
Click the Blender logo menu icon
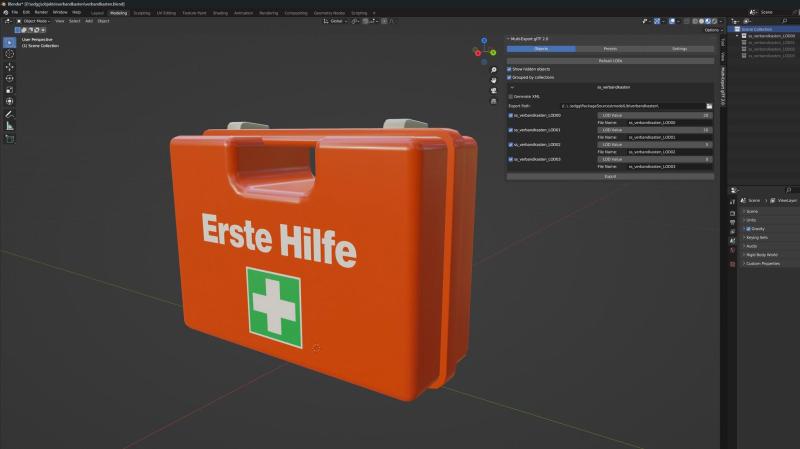pyautogui.click(x=6, y=12)
